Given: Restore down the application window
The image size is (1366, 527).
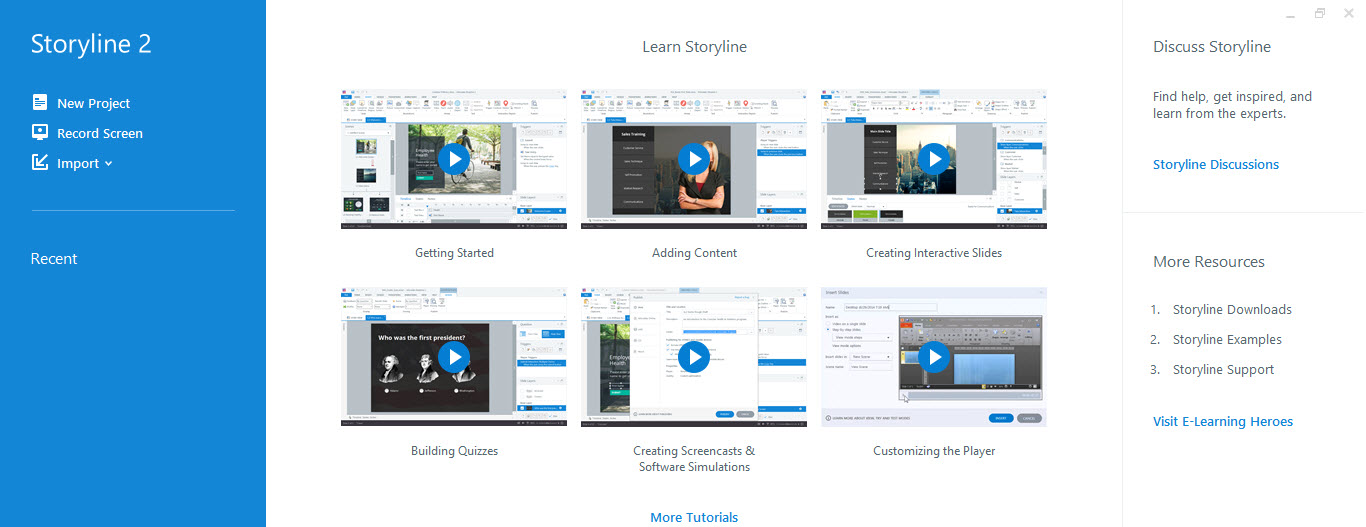Looking at the screenshot, I should pyautogui.click(x=1319, y=14).
